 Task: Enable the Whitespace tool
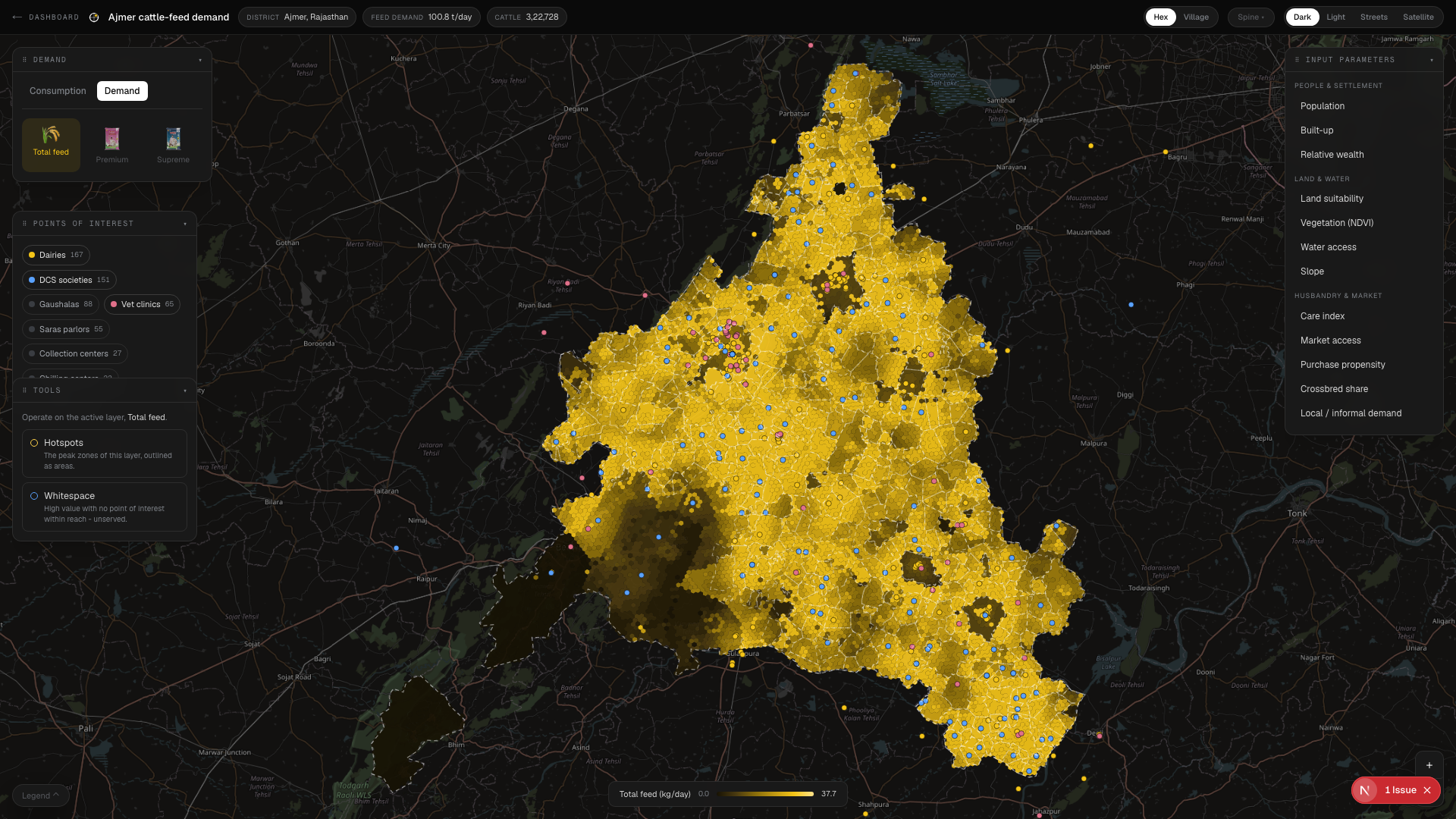[105, 507]
